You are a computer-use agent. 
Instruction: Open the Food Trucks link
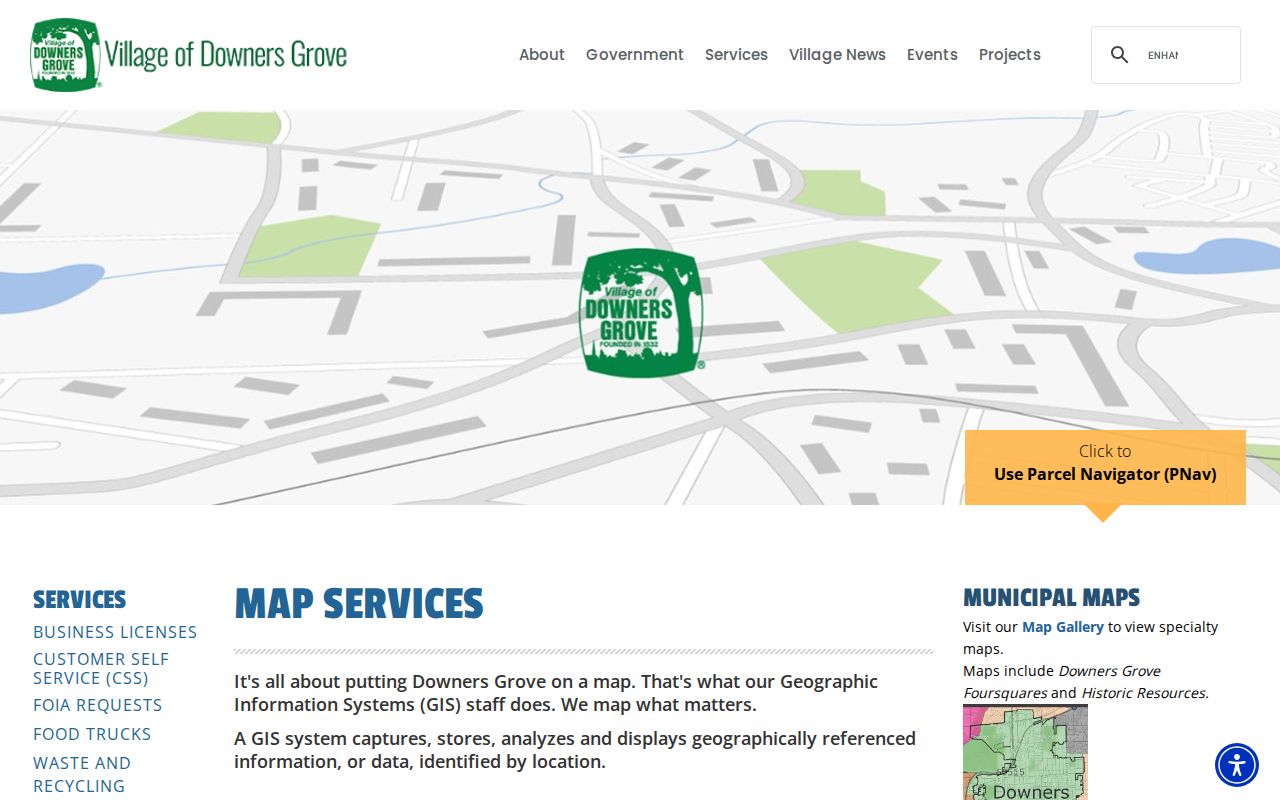point(92,734)
